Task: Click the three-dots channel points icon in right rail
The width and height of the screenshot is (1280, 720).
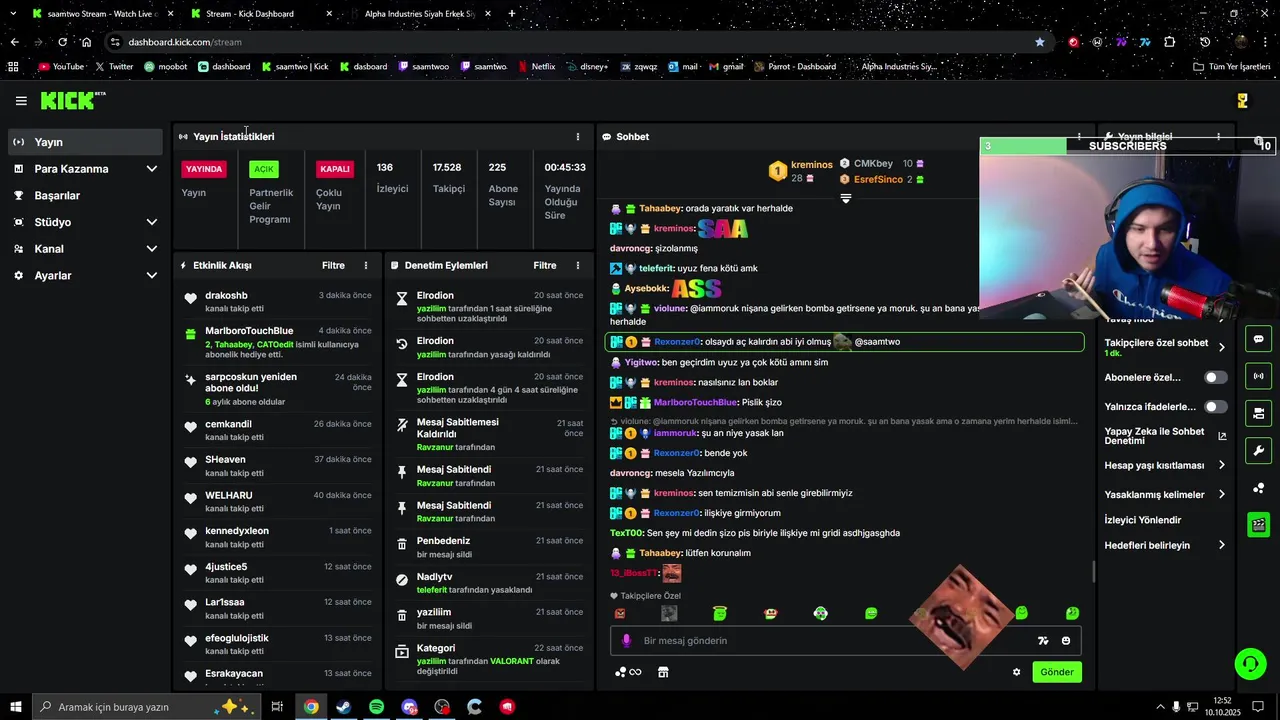Action: pos(1259,488)
